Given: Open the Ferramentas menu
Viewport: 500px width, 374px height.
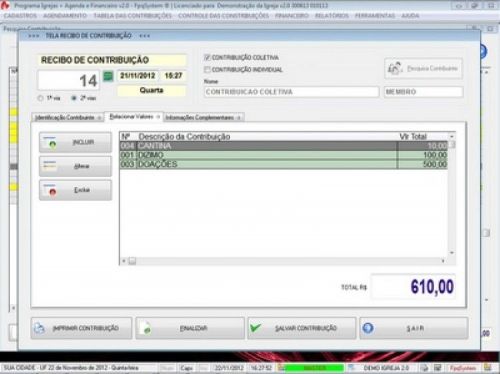Looking at the screenshot, I should click(x=375, y=16).
